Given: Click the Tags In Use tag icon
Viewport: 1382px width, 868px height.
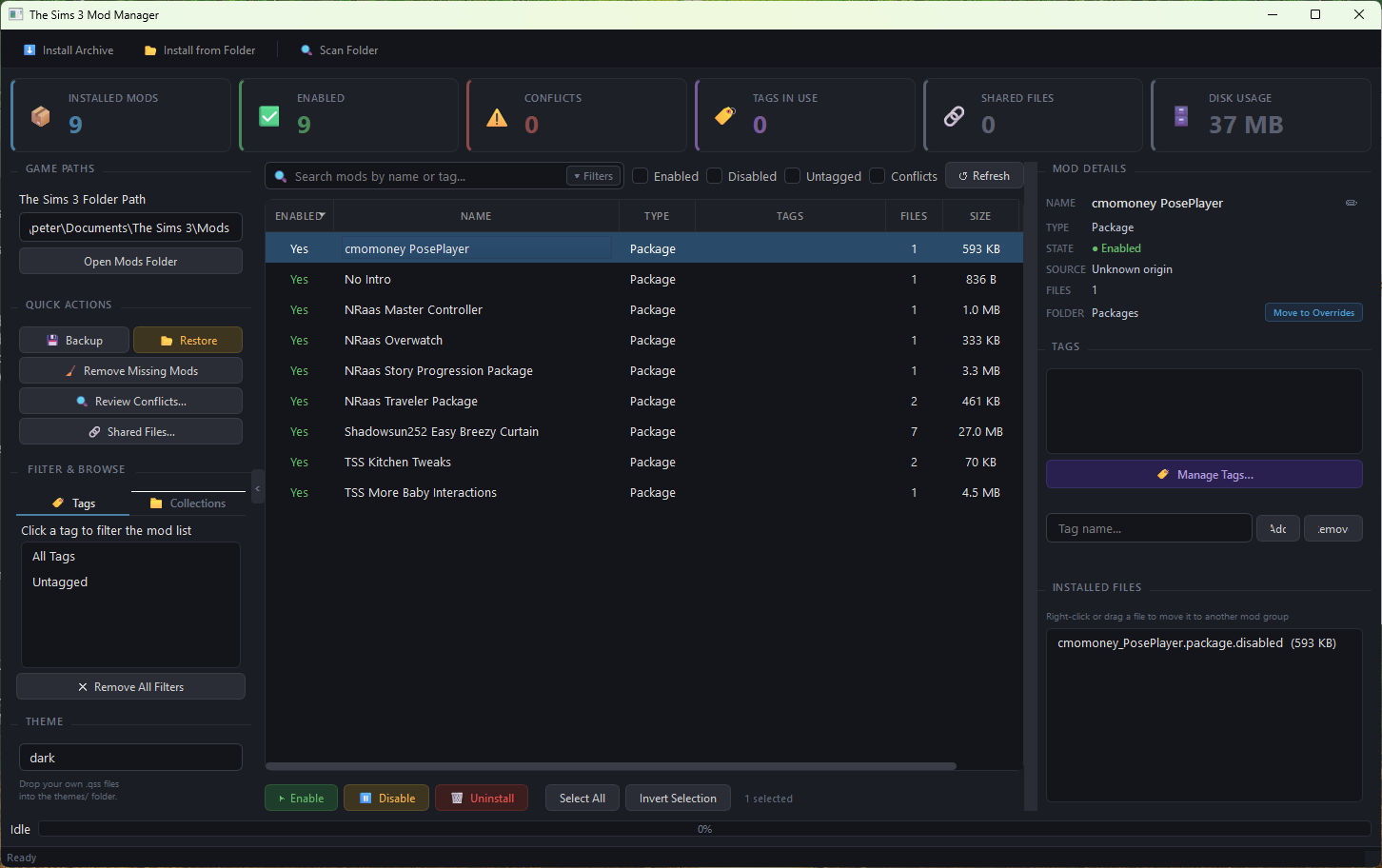Looking at the screenshot, I should (725, 116).
